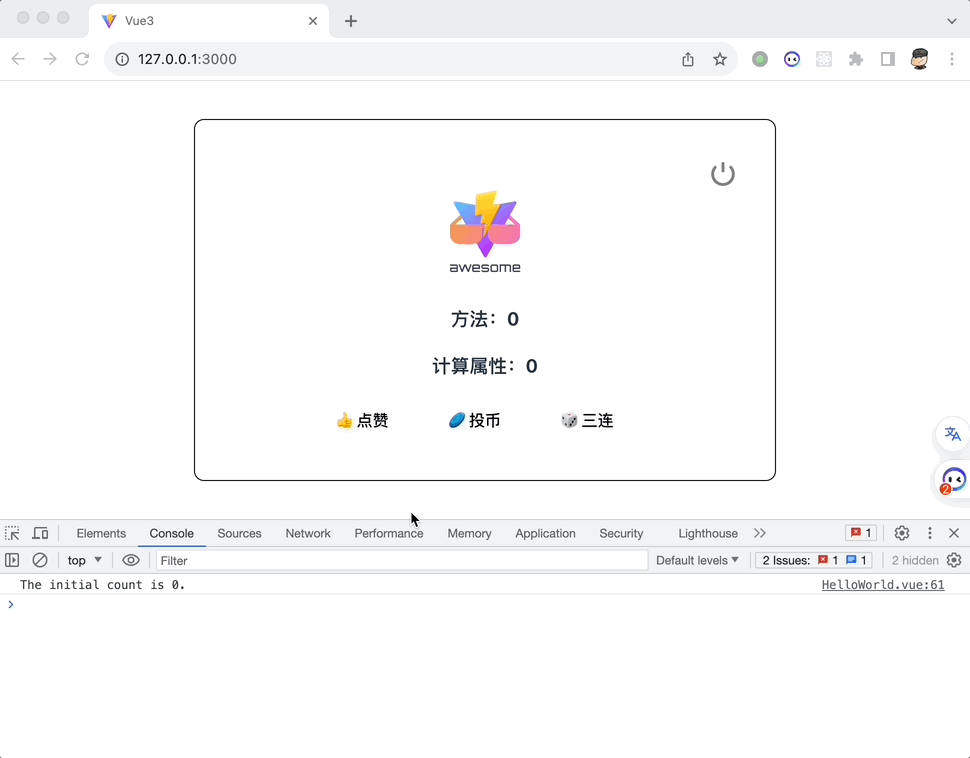Show the console sidebar

coord(12,561)
